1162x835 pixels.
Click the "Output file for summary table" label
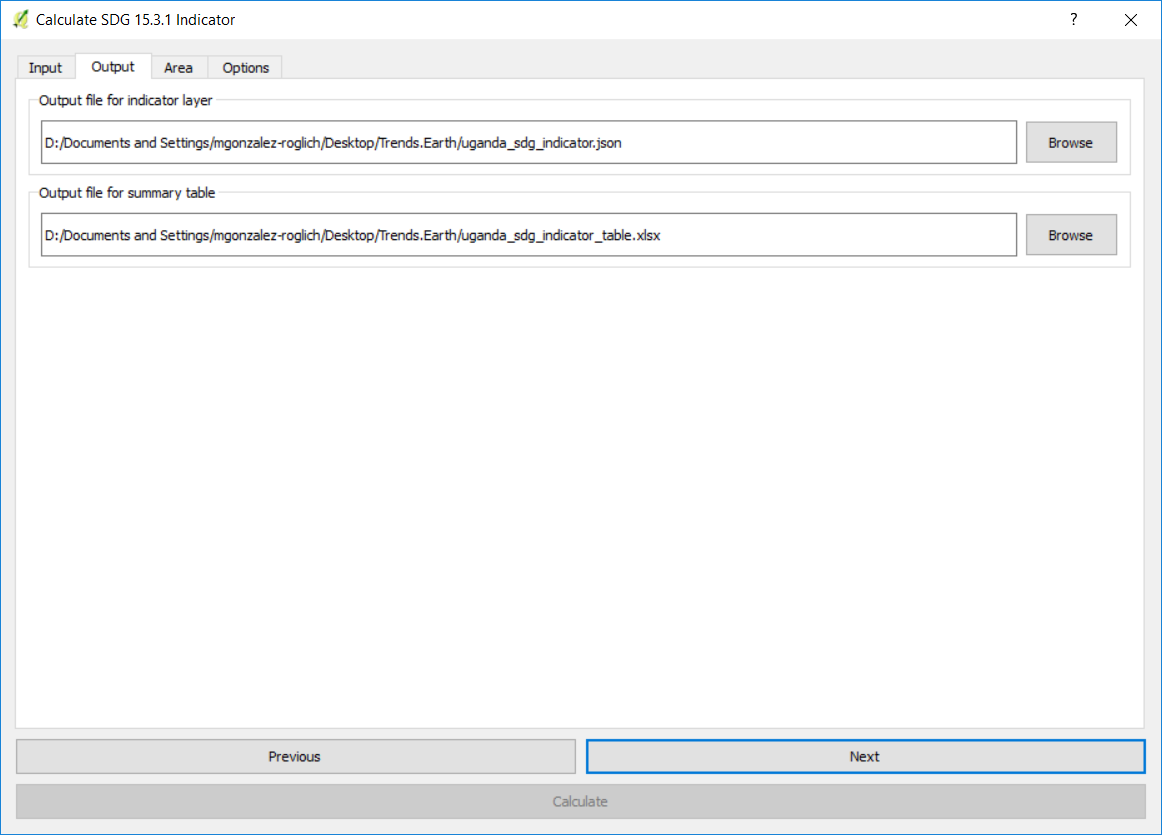pyautogui.click(x=127, y=193)
